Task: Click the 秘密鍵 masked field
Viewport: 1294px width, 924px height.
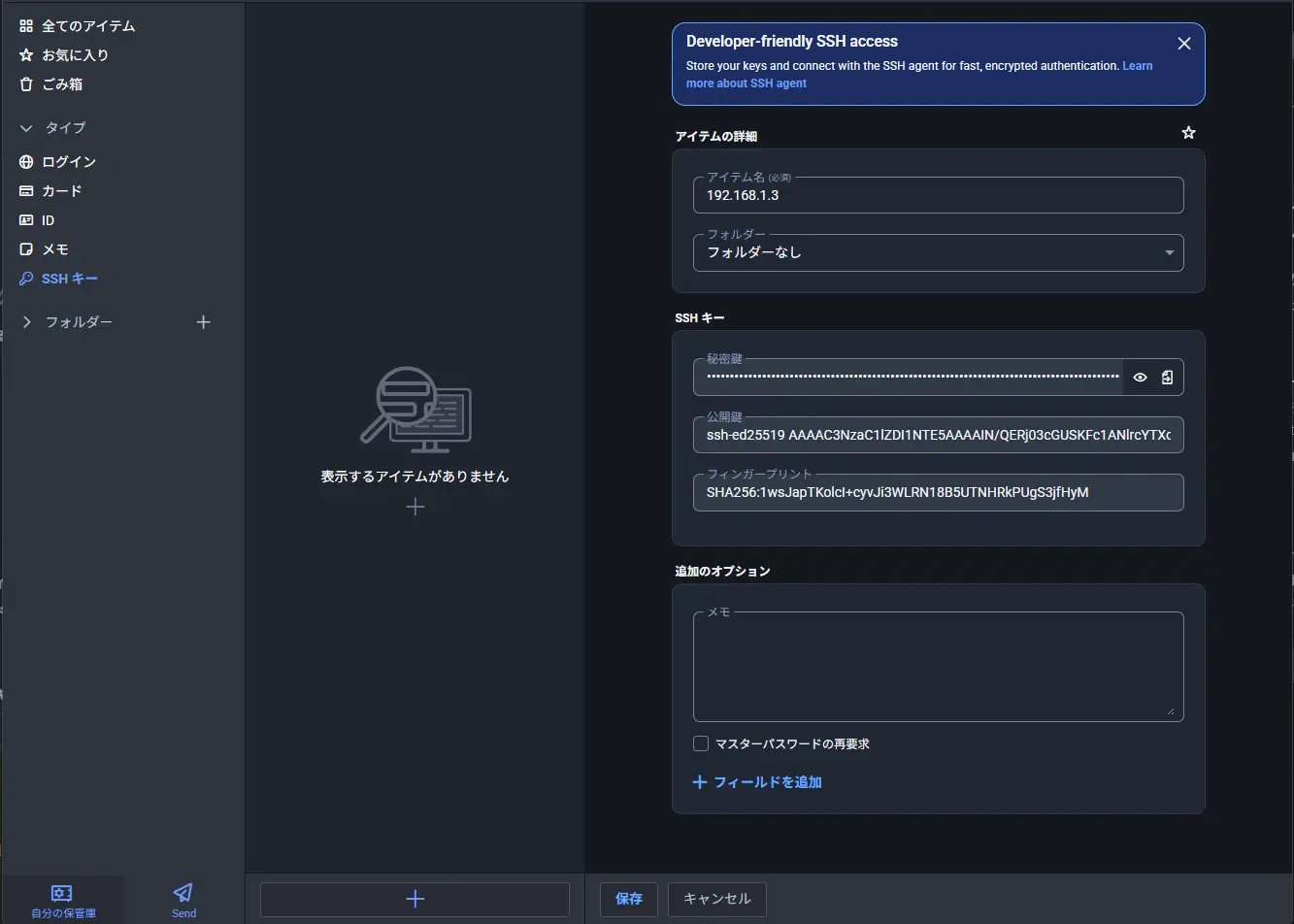Action: click(909, 378)
